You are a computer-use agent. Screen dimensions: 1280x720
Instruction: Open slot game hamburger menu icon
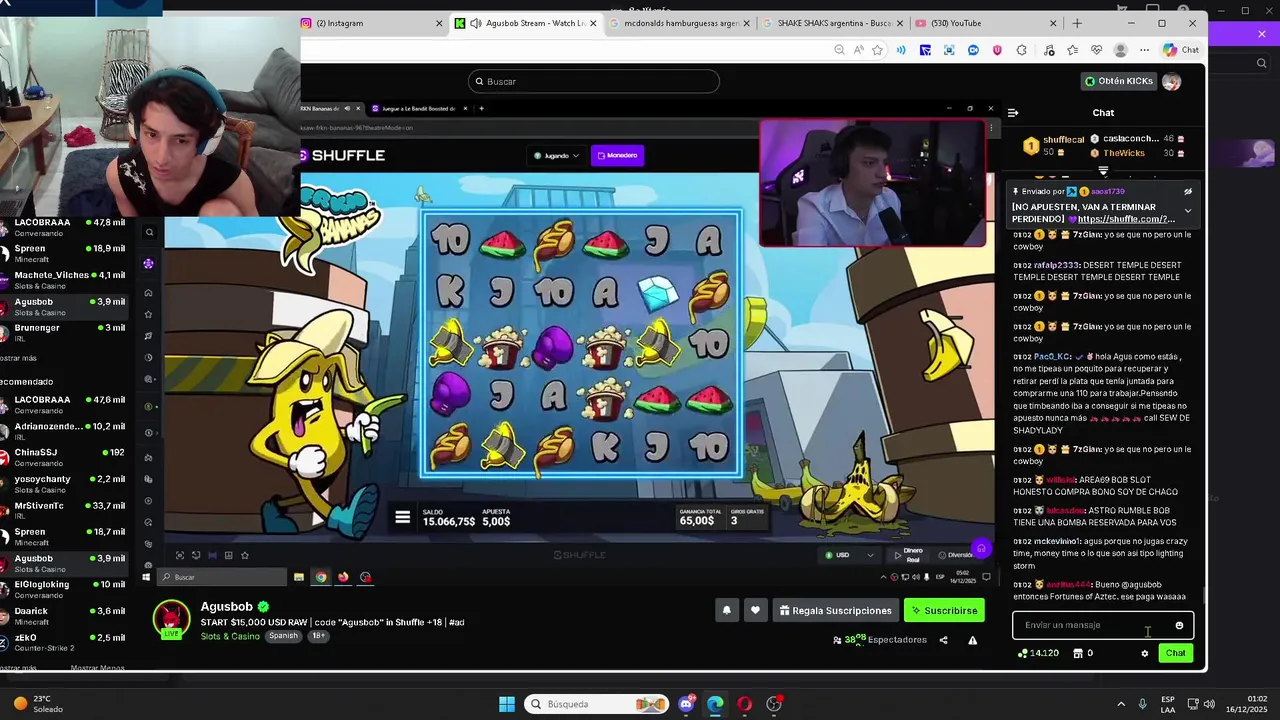(402, 517)
